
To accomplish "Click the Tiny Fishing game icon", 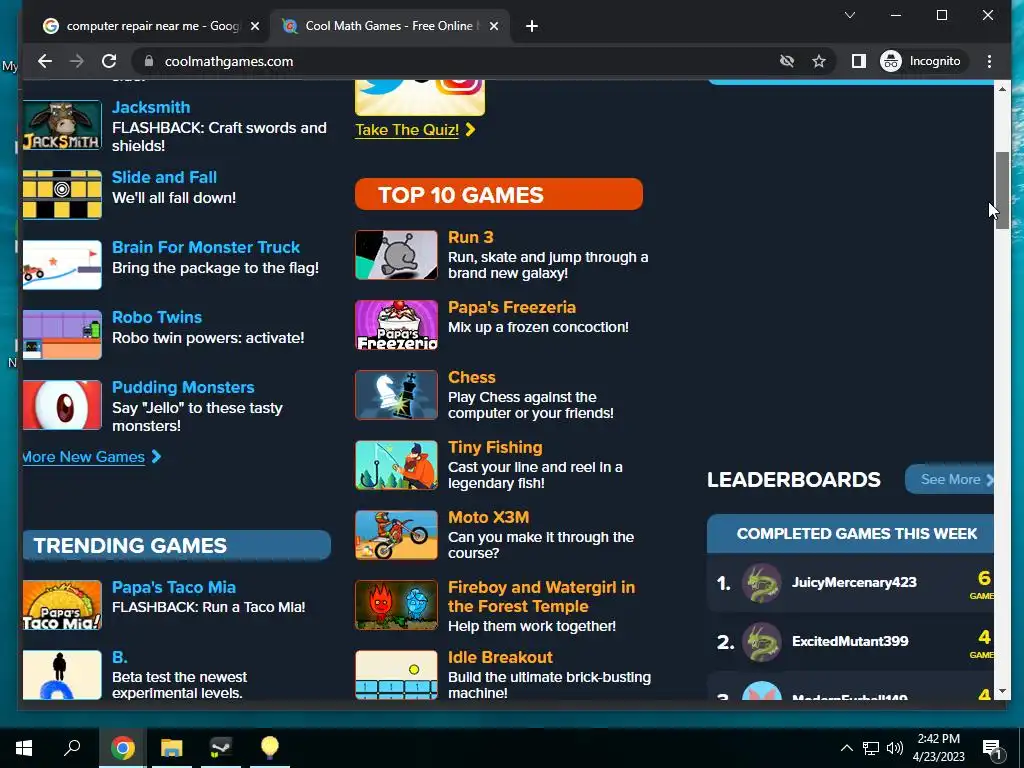I will (396, 464).
